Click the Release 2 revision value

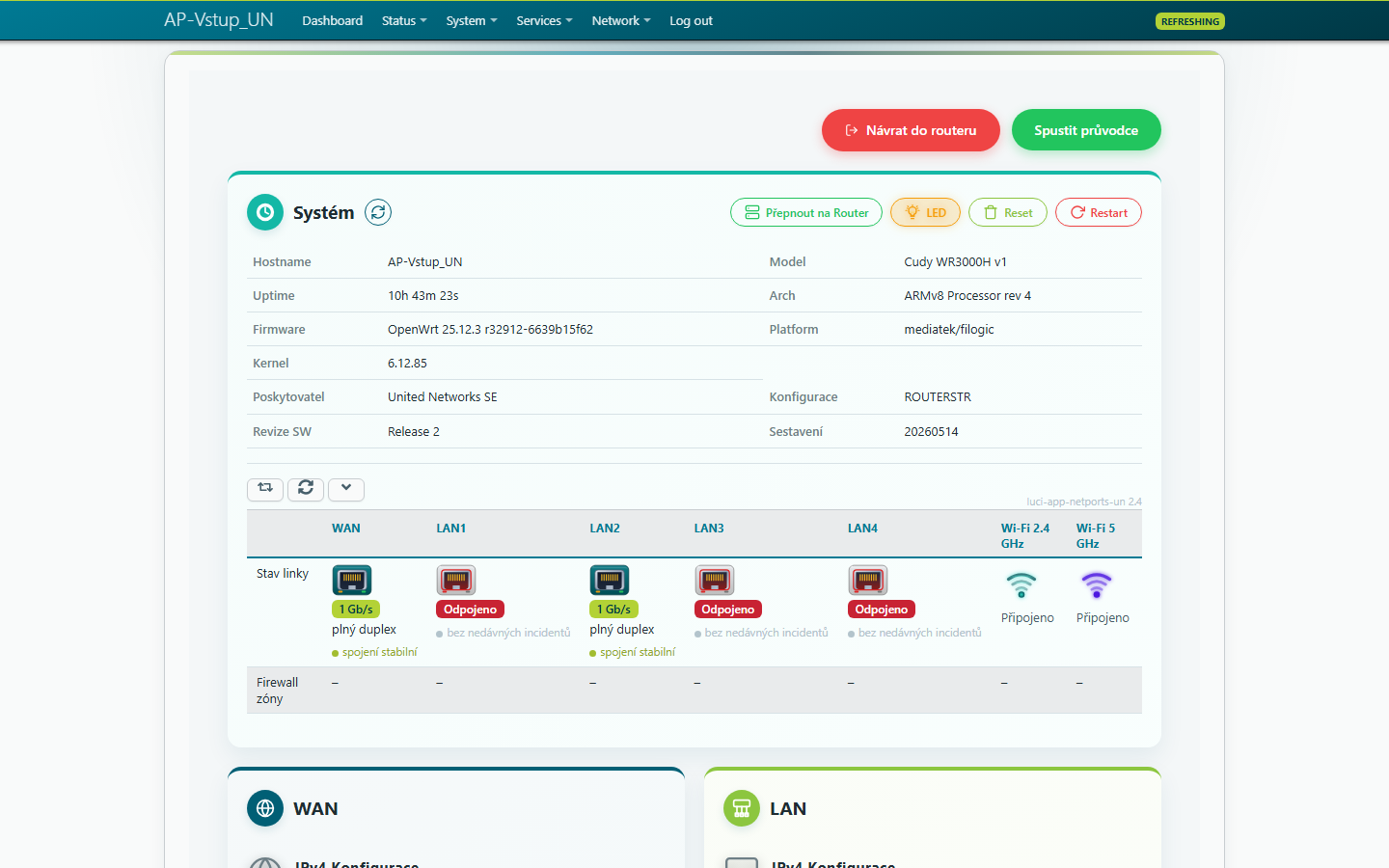click(x=414, y=431)
